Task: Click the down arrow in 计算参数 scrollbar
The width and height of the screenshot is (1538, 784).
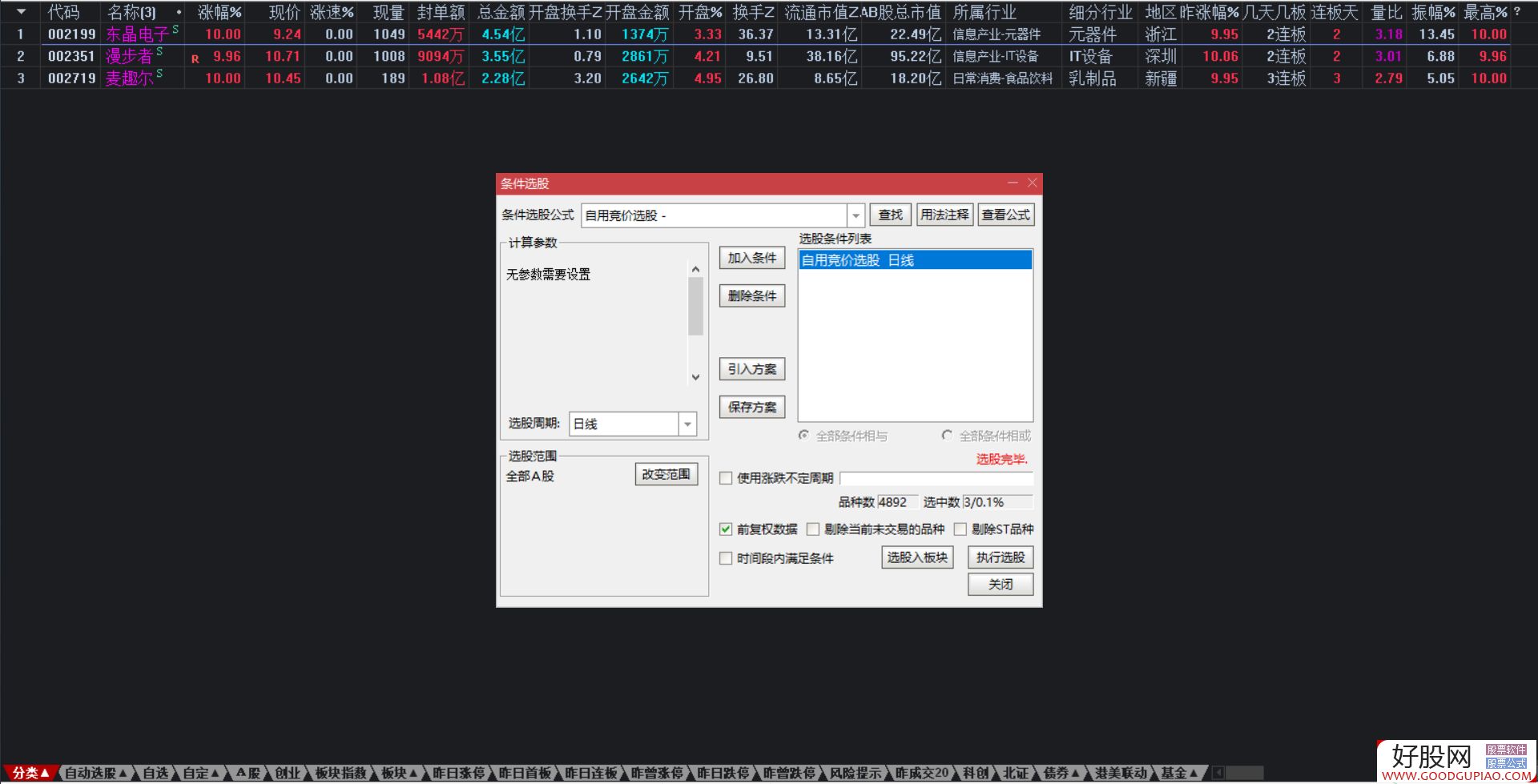Action: [695, 377]
